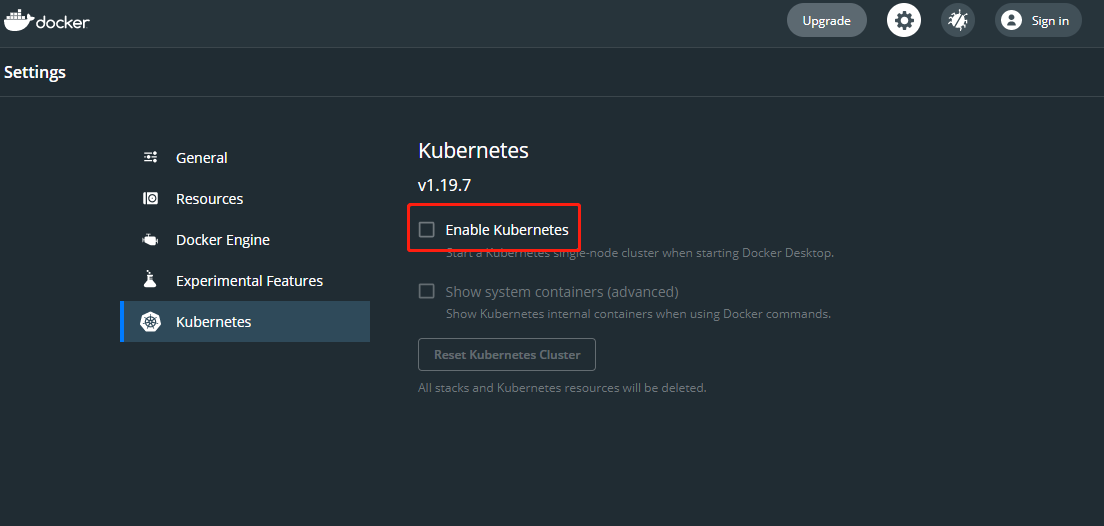Screen dimensions: 1104x526
Task: Click the Resources disk icon
Action: pos(151,198)
